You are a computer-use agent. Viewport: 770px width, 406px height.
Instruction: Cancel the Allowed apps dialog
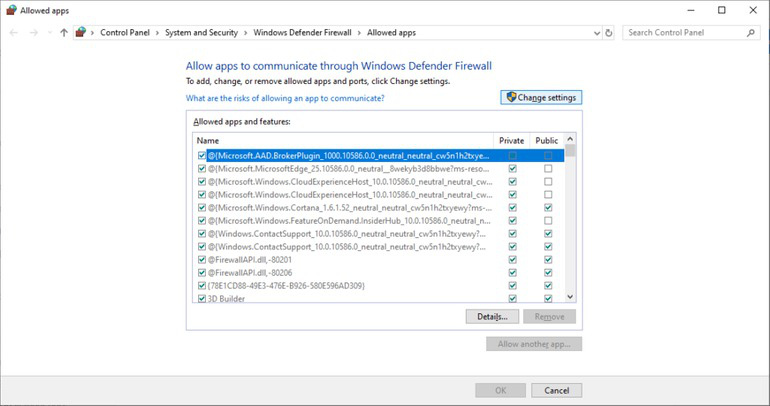click(556, 390)
